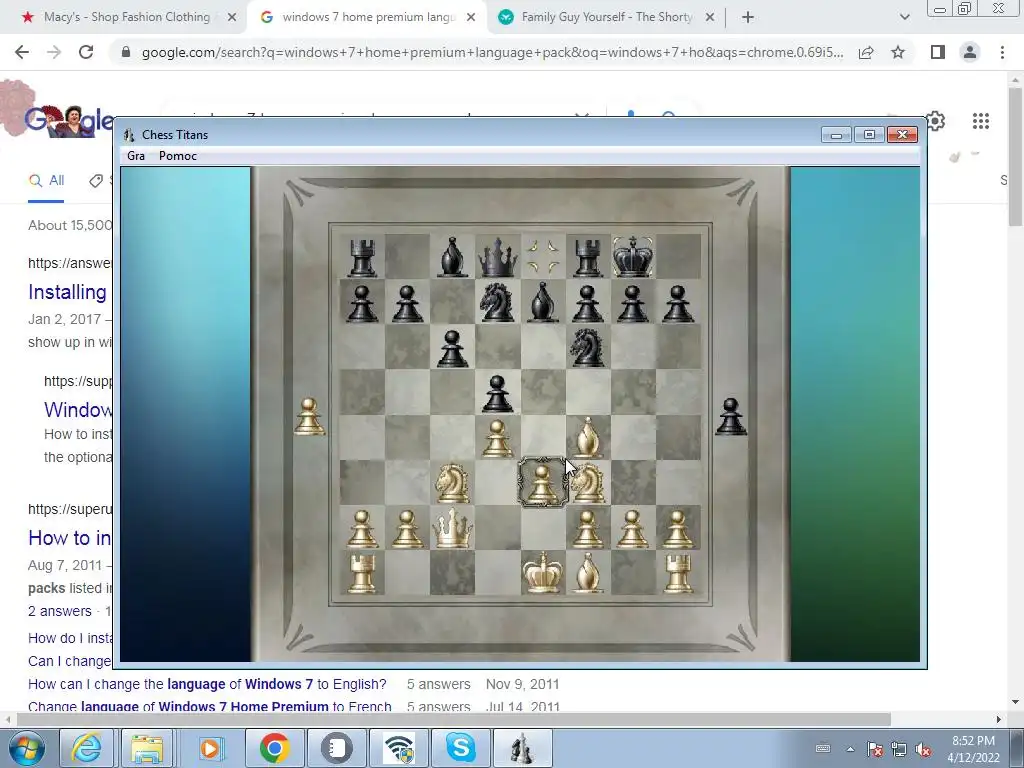Click the black rook on a8
The width and height of the screenshot is (1024, 768).
pyautogui.click(x=362, y=258)
